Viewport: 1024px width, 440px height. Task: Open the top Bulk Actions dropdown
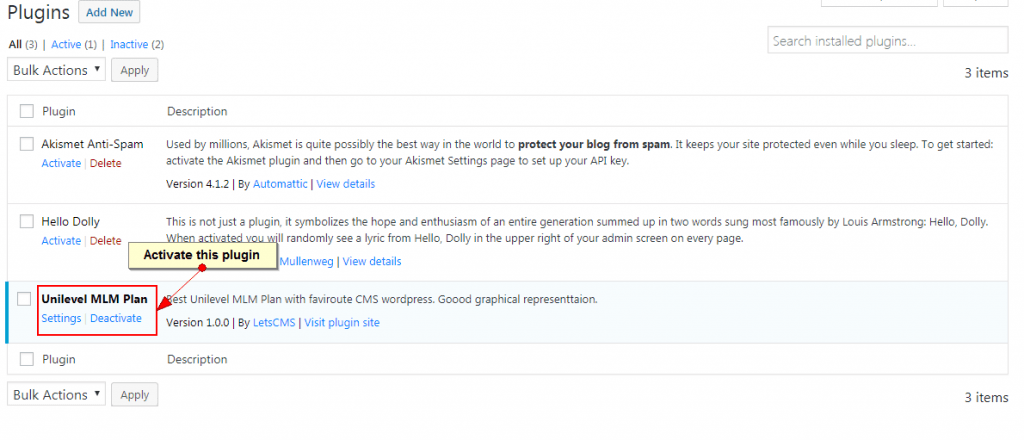(56, 70)
